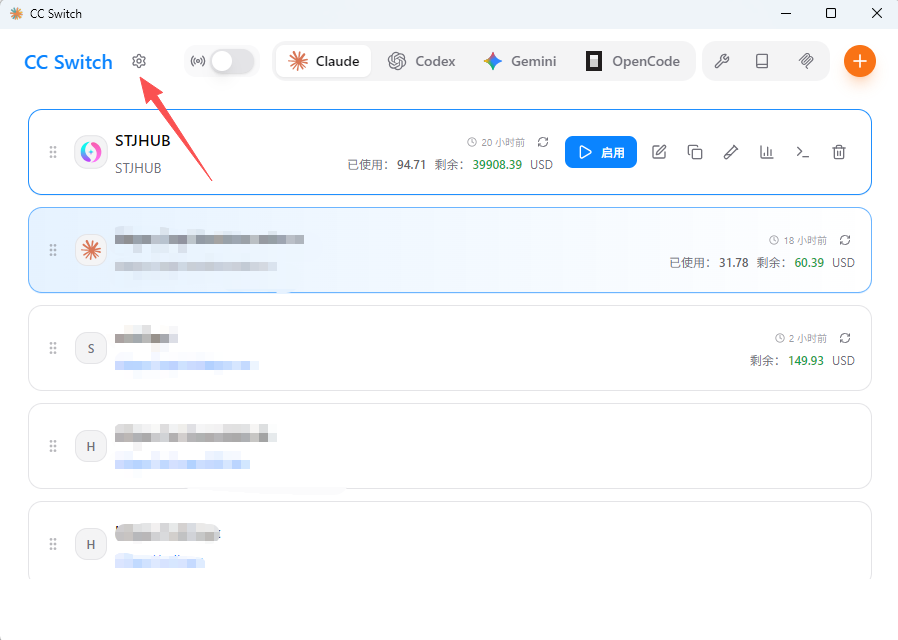Switch to the Codex tab
Image resolution: width=898 pixels, height=640 pixels.
click(422, 61)
